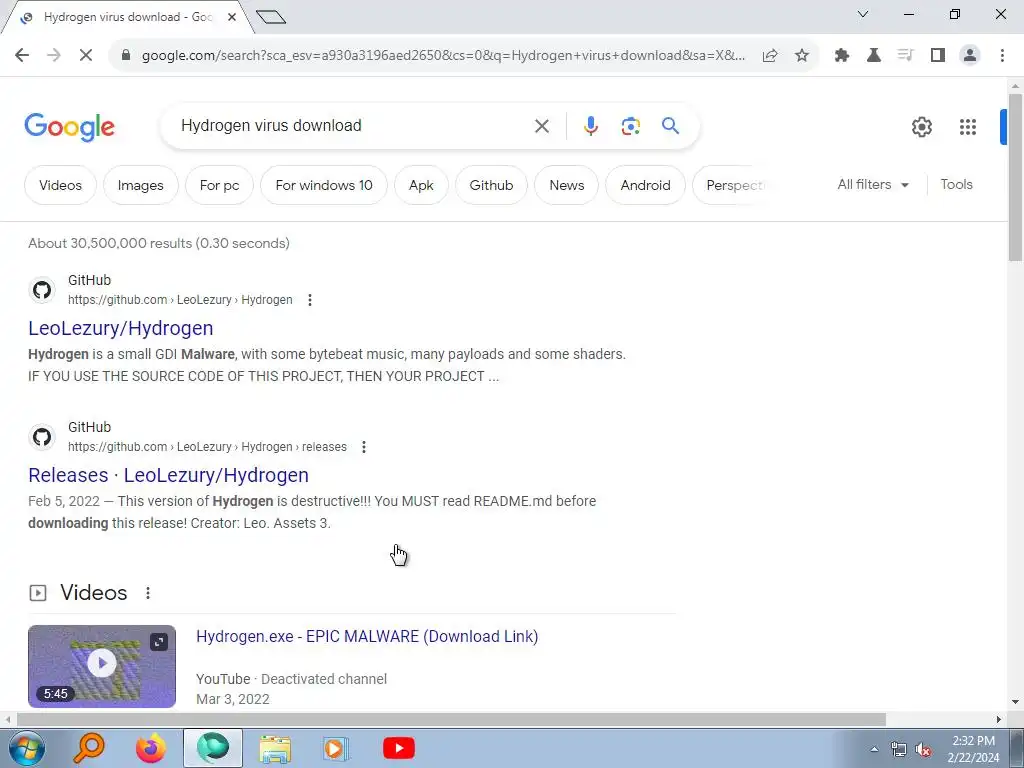Open the file explorer taskbar icon
Image resolution: width=1024 pixels, height=768 pixels.
pyautogui.click(x=275, y=748)
